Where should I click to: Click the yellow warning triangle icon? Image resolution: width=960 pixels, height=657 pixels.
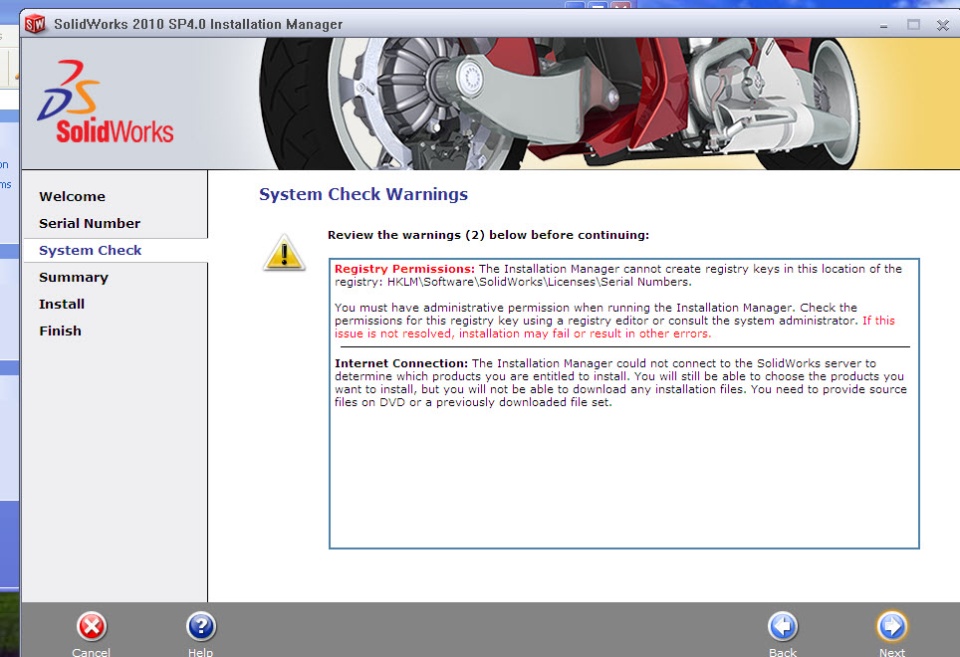[284, 253]
